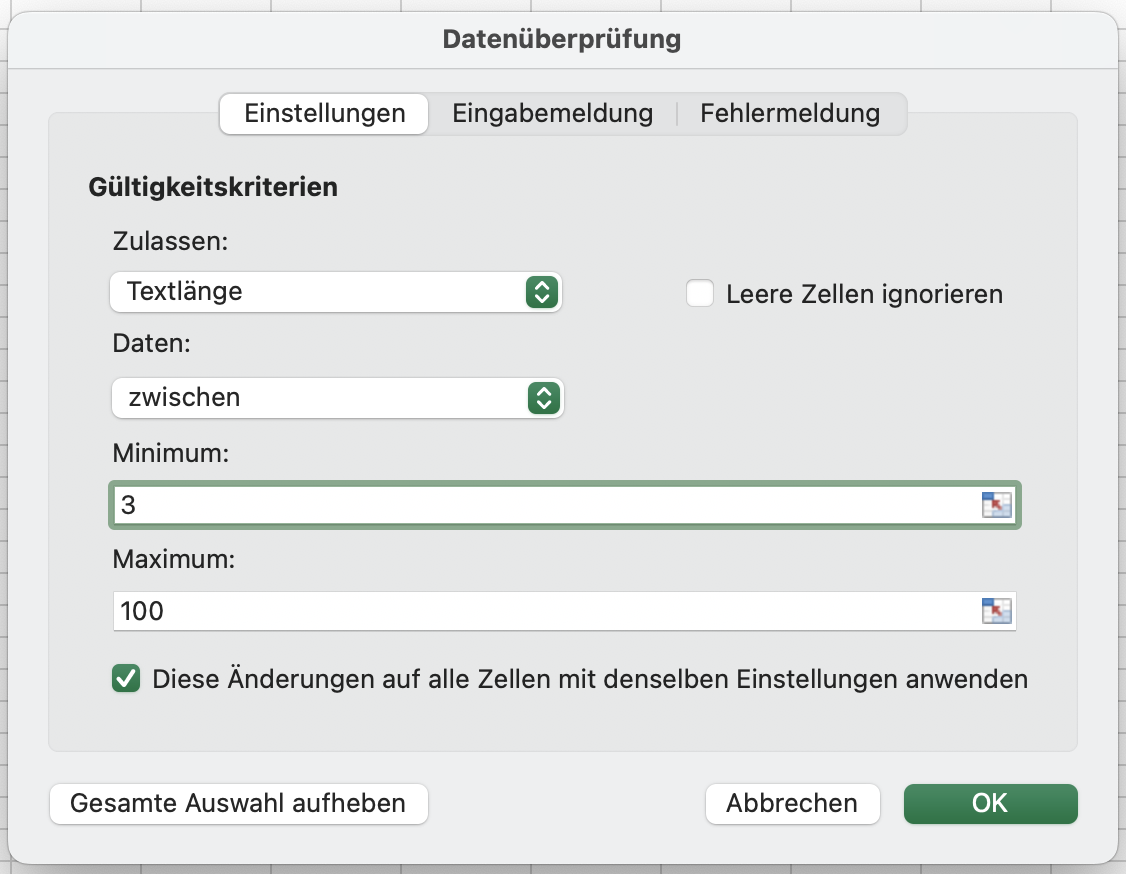Enable the Leere Zellen ignorieren checkbox
This screenshot has height=874, width=1126.
(700, 294)
